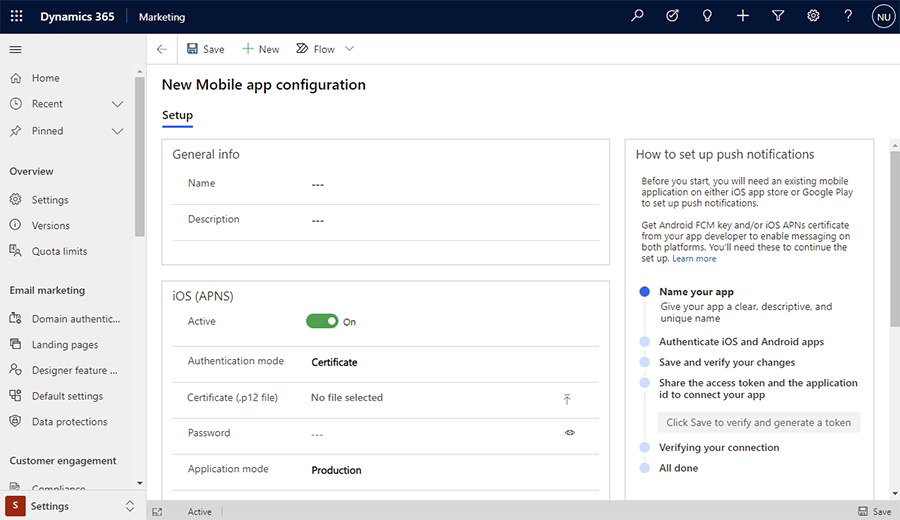
Task: Open the Application mode Production dropdown
Action: 336,470
